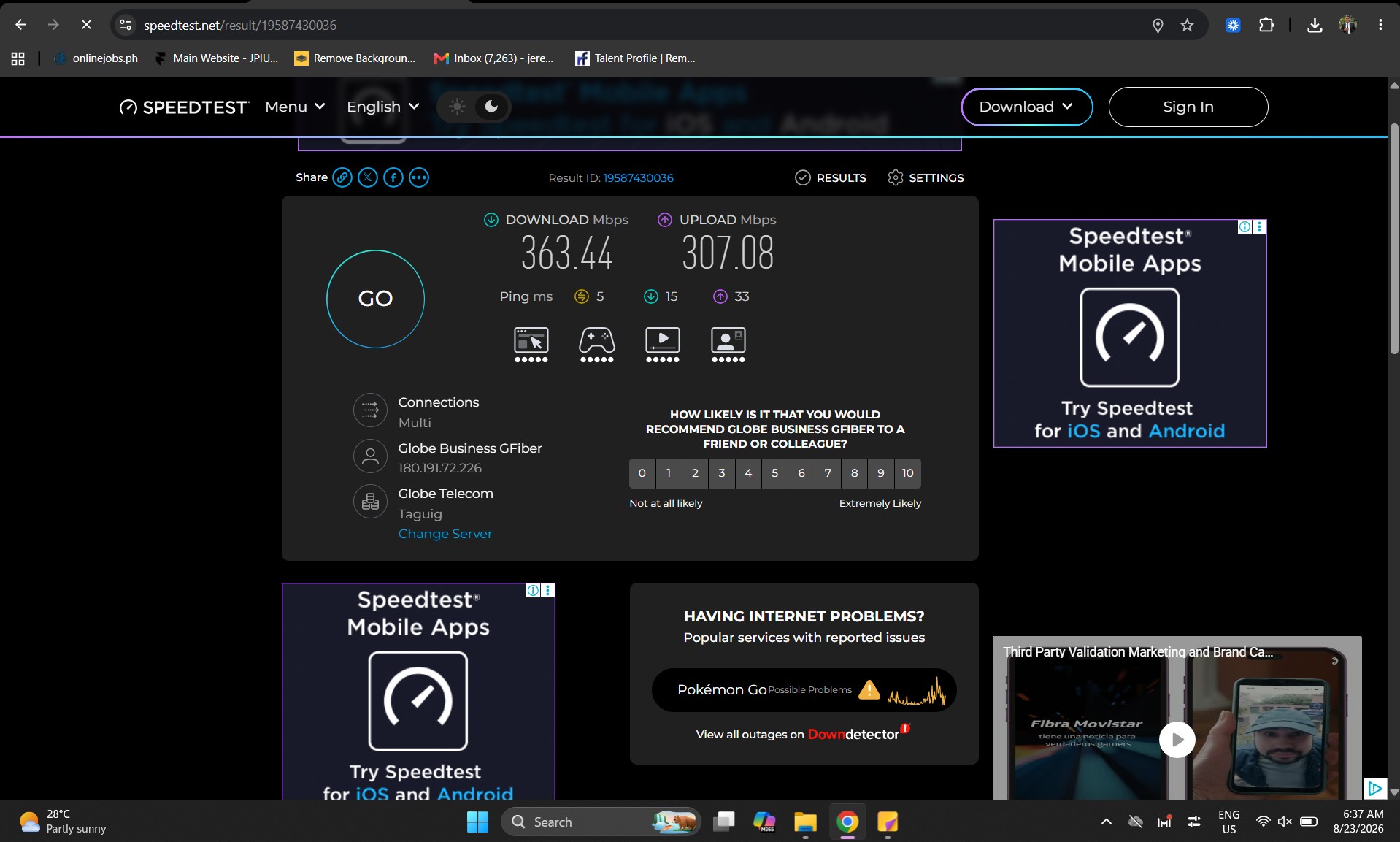1400x842 pixels.
Task: Select rating 7 on the recommendation scale
Action: pyautogui.click(x=828, y=473)
